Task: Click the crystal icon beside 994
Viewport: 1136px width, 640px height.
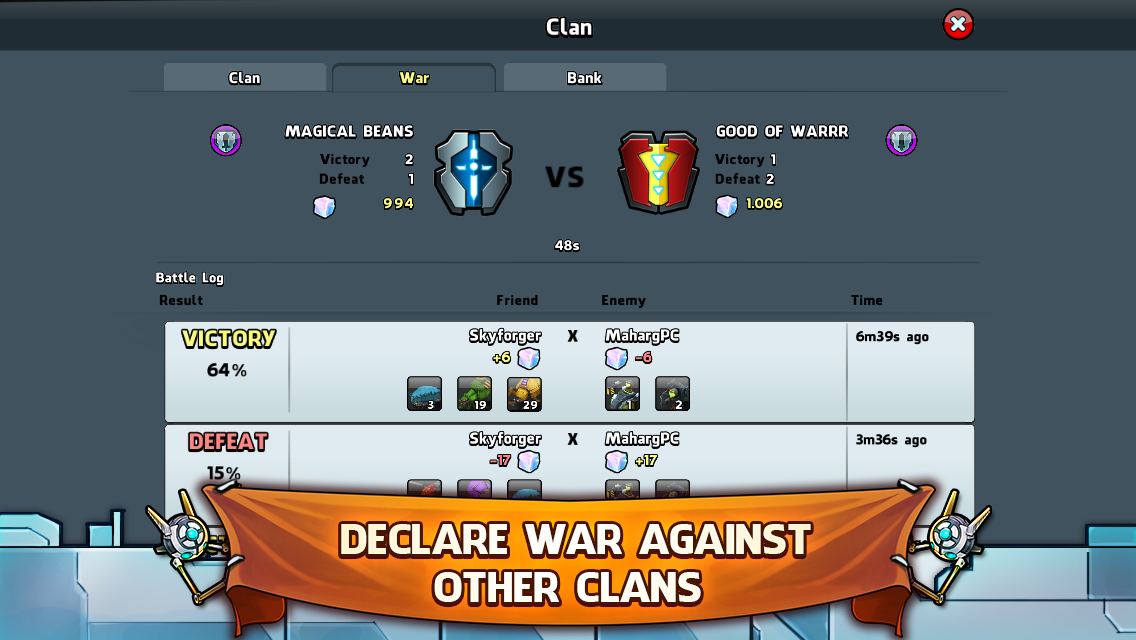Action: click(324, 207)
